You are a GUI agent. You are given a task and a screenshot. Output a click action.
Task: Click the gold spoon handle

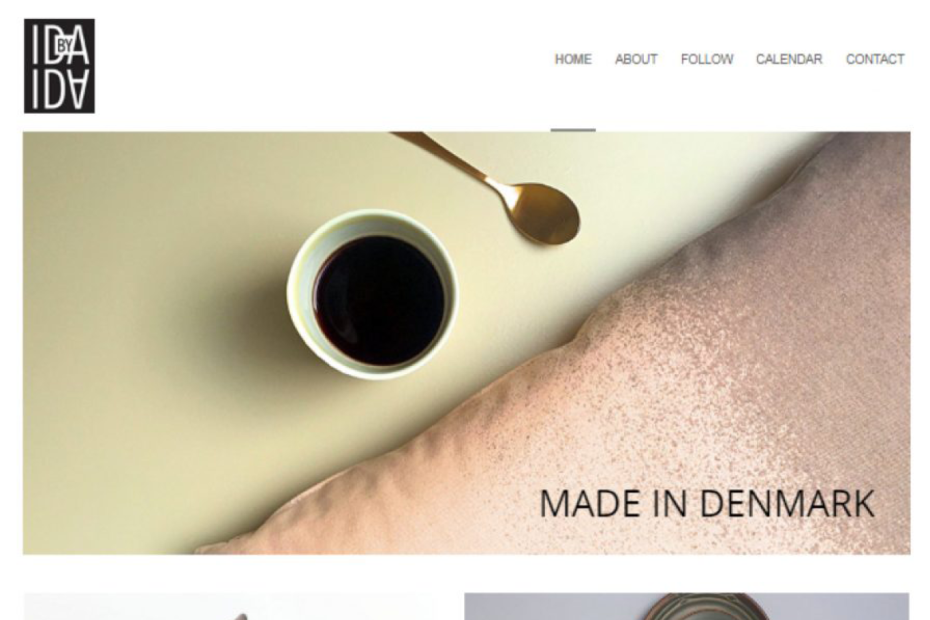click(451, 157)
